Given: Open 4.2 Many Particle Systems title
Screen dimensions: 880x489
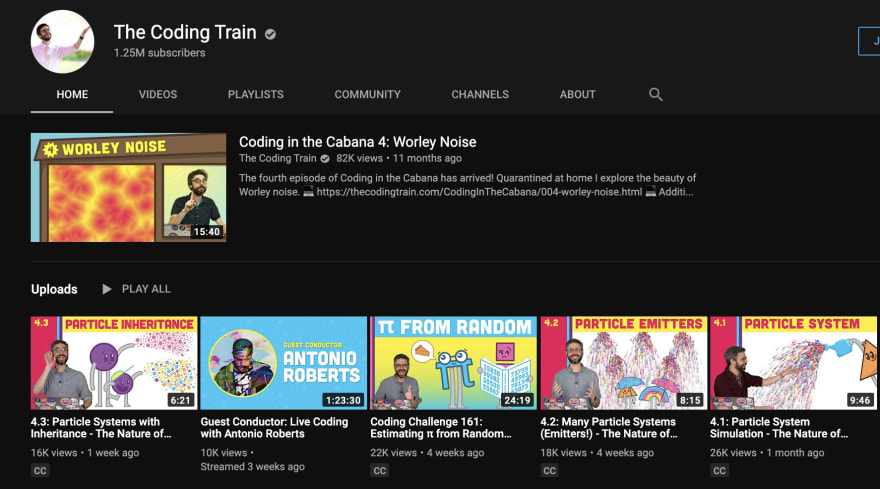Looking at the screenshot, I should [x=609, y=428].
